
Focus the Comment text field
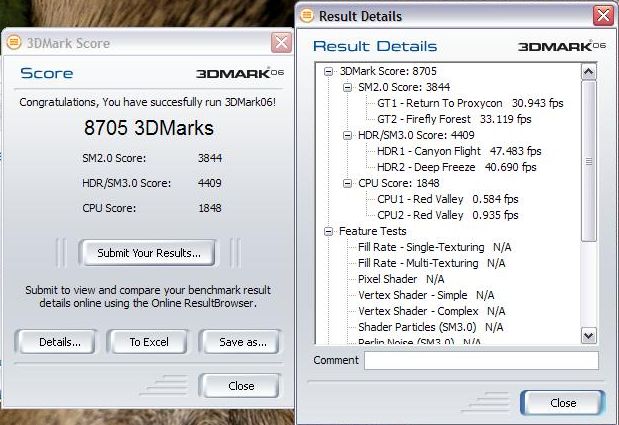(x=480, y=360)
